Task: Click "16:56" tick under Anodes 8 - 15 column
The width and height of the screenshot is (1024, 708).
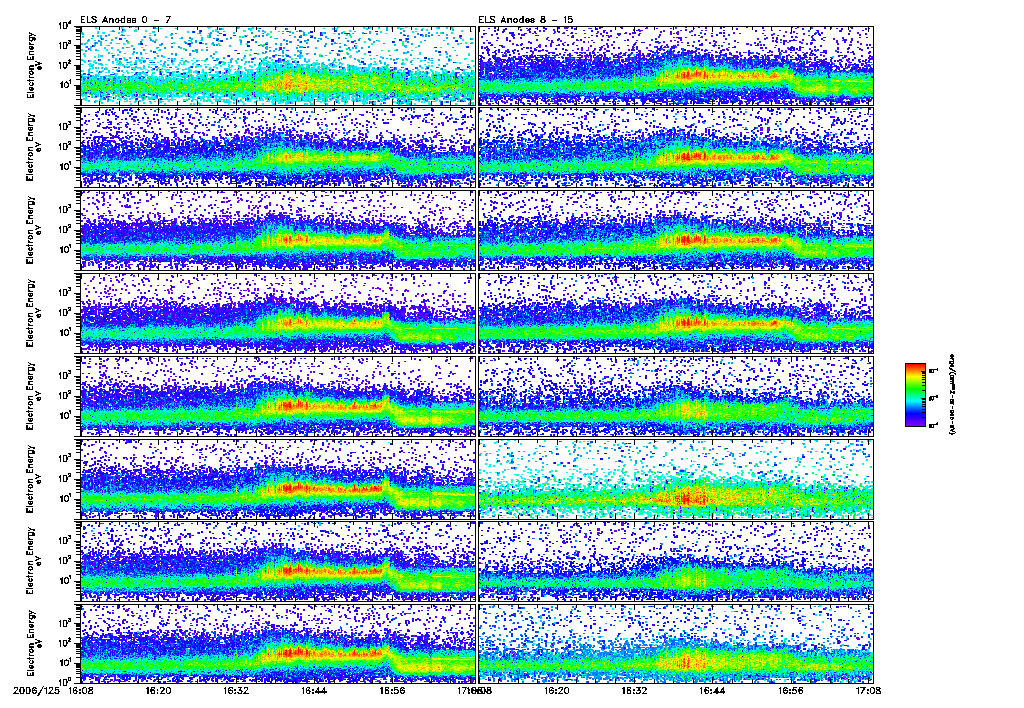Action: tap(790, 690)
